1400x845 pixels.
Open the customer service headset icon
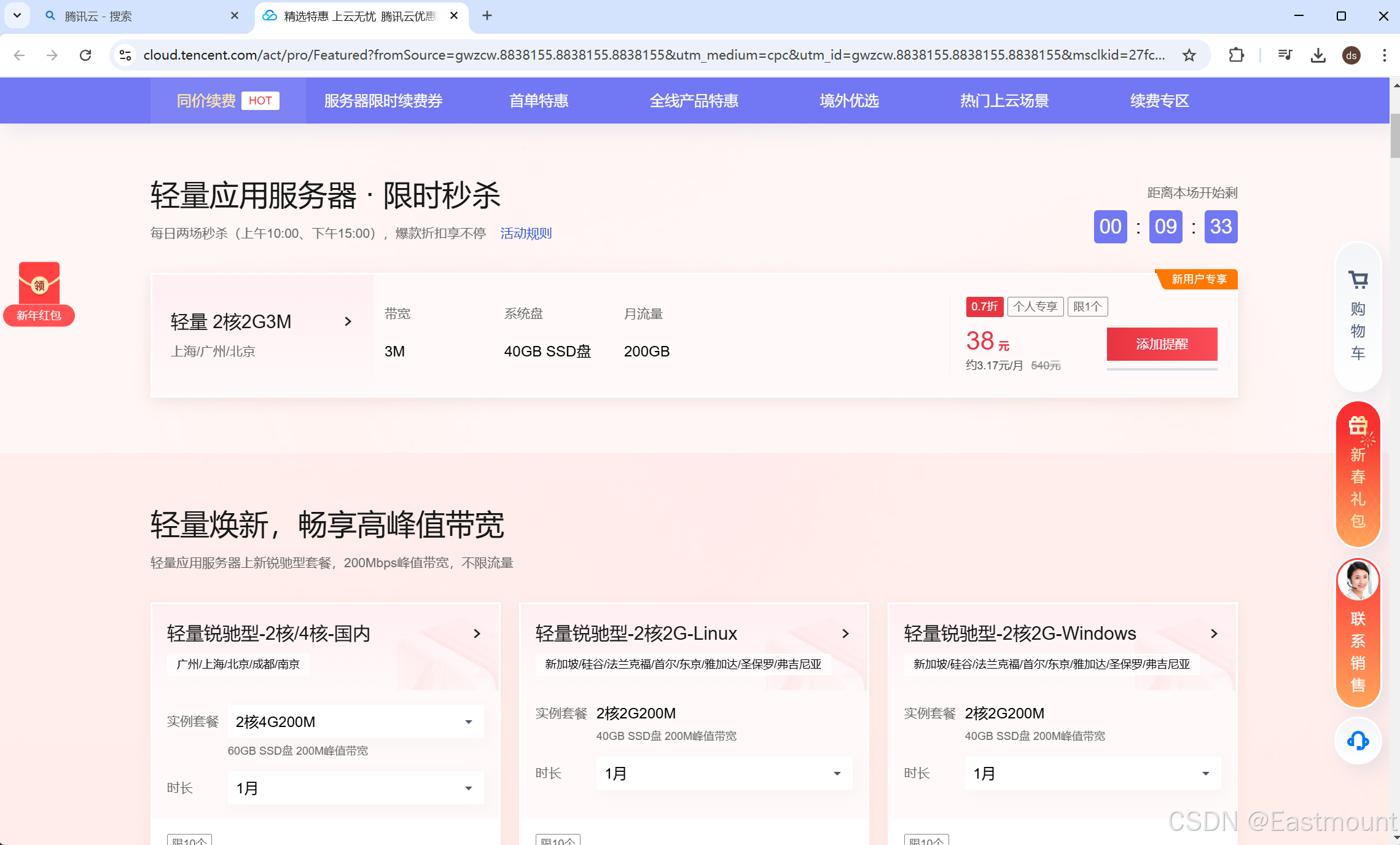pyautogui.click(x=1358, y=741)
